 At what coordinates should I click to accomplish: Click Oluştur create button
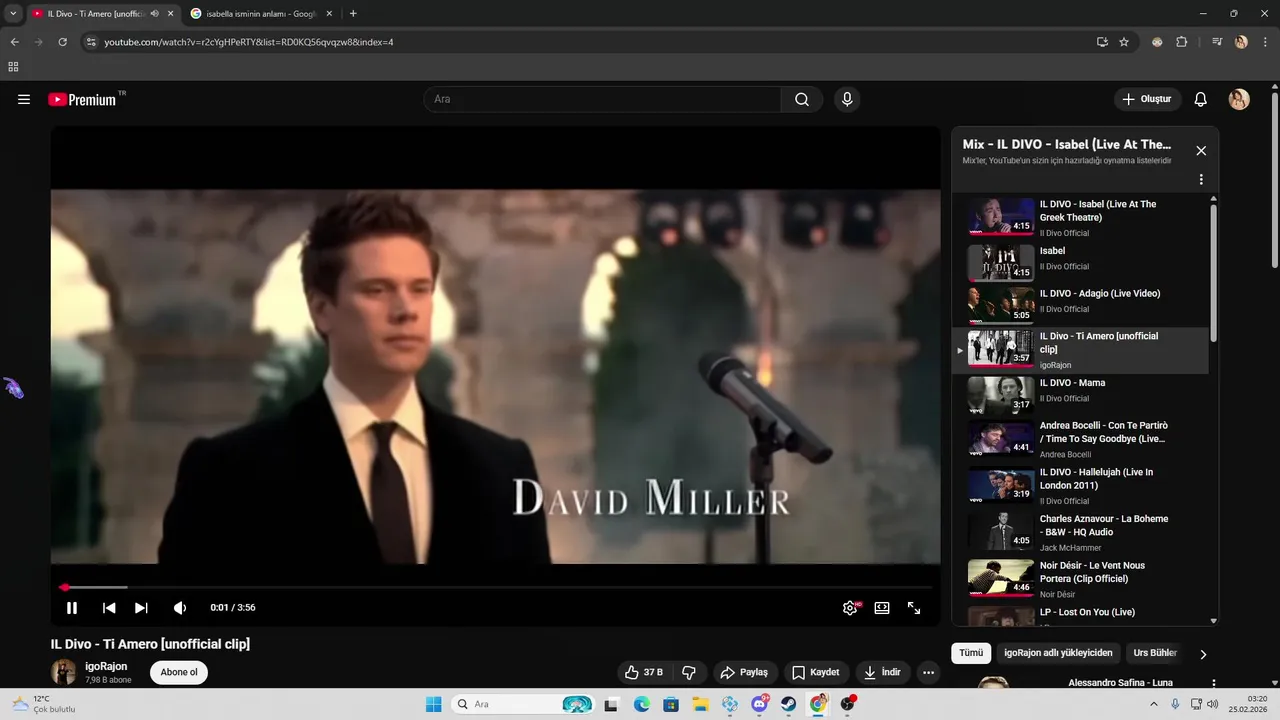coord(1147,99)
